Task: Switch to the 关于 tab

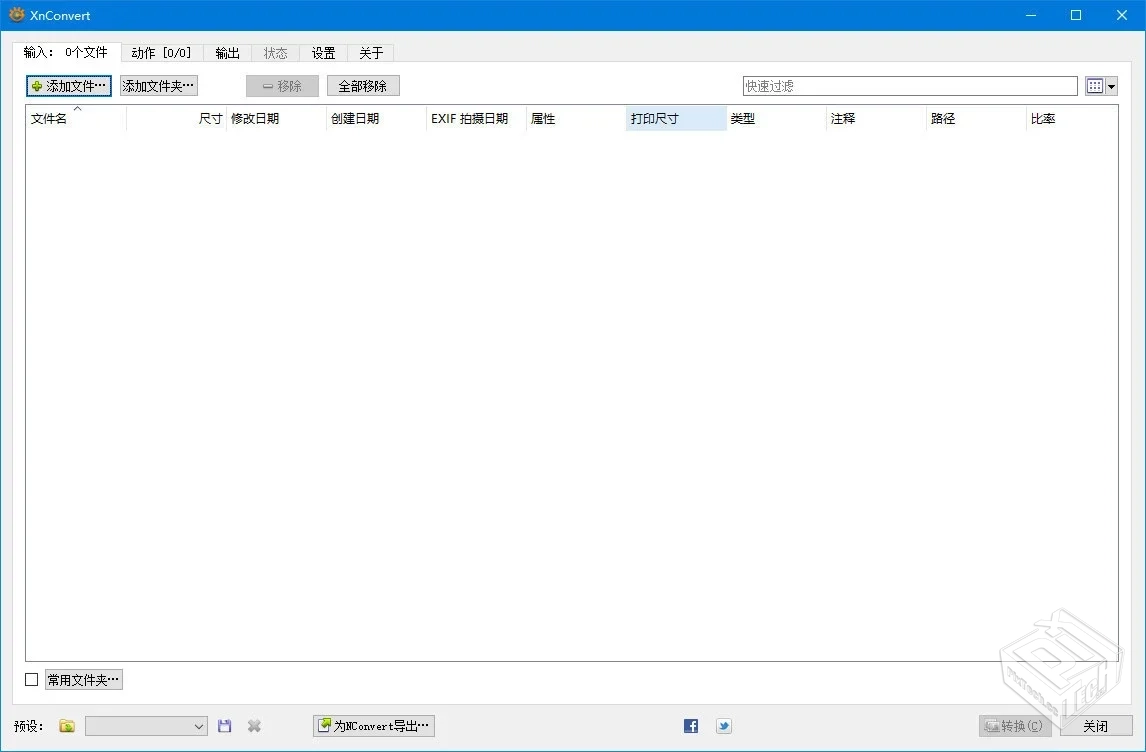Action: pos(370,52)
